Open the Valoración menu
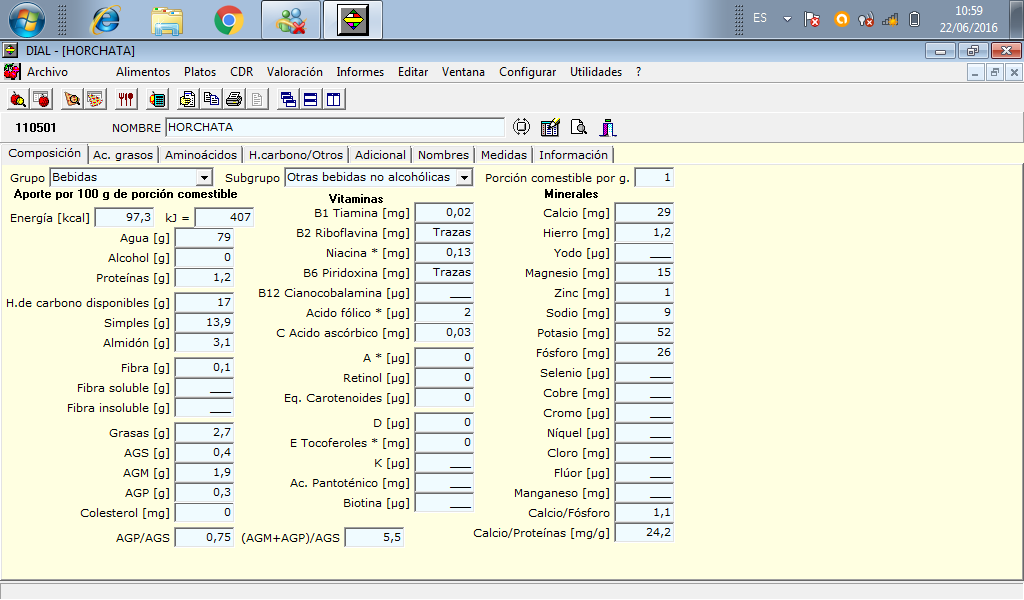This screenshot has width=1024, height=600. pos(295,72)
